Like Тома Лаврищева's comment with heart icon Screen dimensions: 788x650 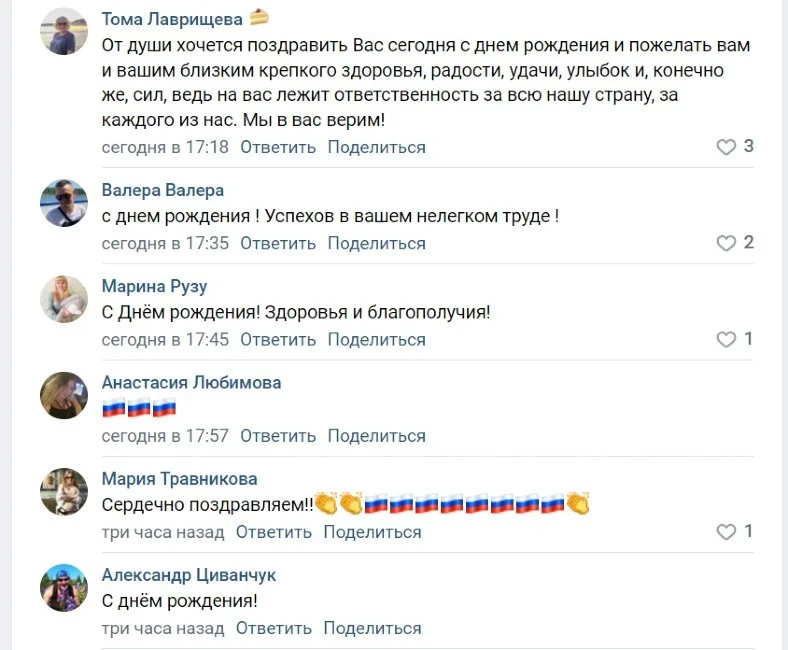[x=726, y=147]
